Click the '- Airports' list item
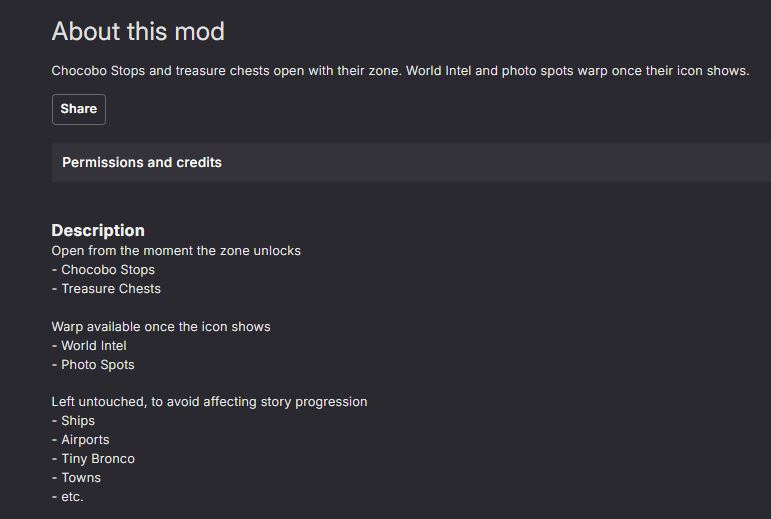The height and width of the screenshot is (519, 771). point(81,440)
